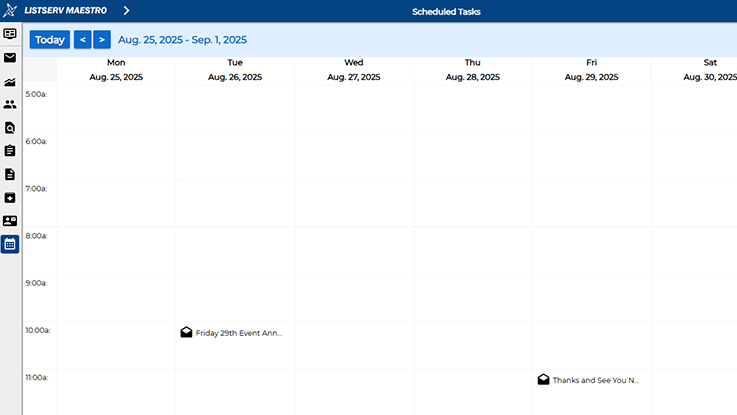
Task: Open the mail jobs envelope icon
Action: [x=10, y=57]
